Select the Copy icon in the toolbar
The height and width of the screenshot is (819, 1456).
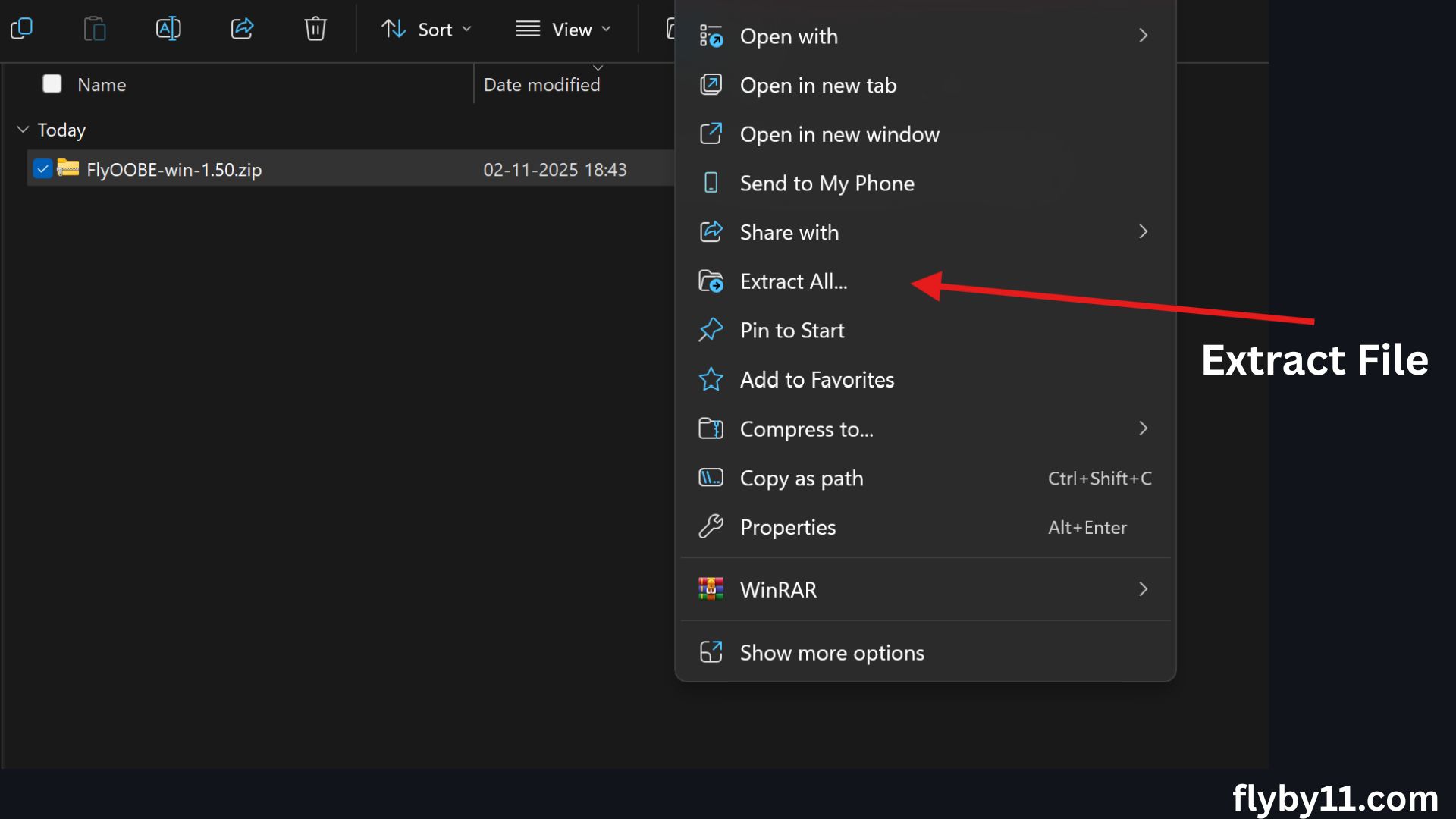point(22,29)
